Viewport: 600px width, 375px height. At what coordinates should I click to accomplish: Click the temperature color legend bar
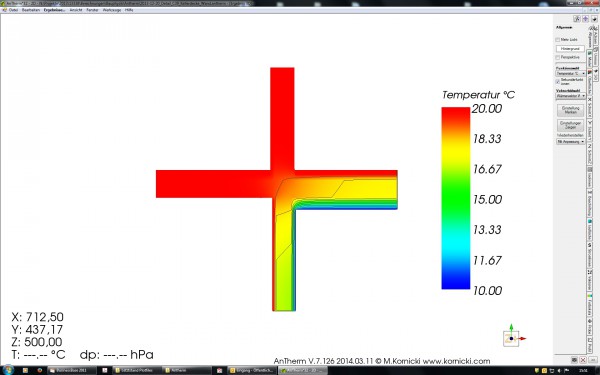455,198
